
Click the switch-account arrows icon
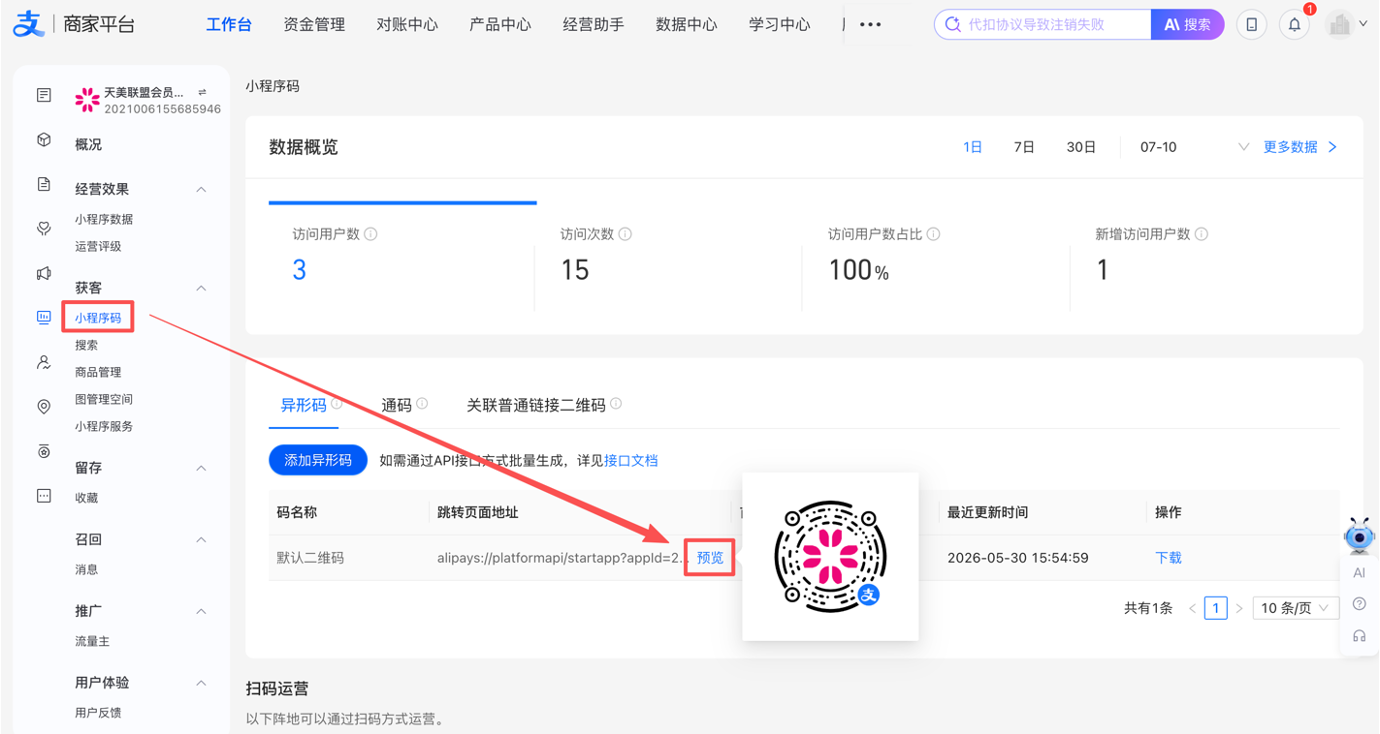tap(202, 92)
